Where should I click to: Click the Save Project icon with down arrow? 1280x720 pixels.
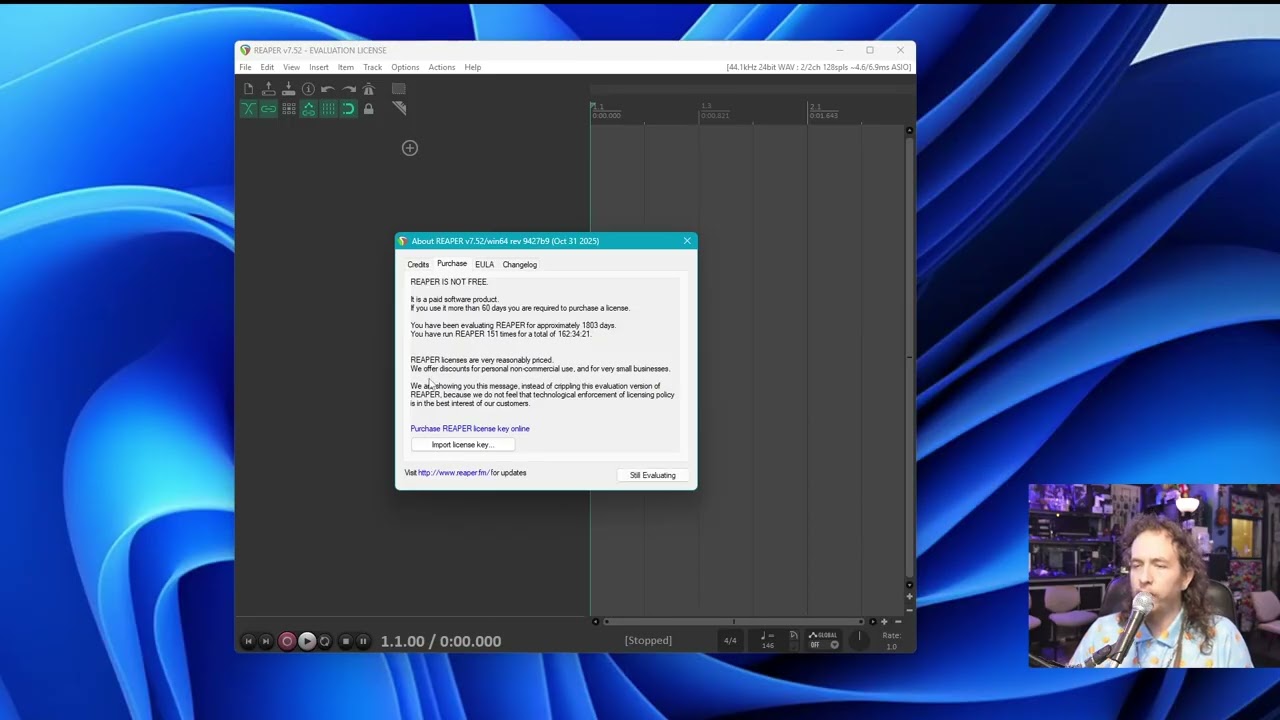288,89
